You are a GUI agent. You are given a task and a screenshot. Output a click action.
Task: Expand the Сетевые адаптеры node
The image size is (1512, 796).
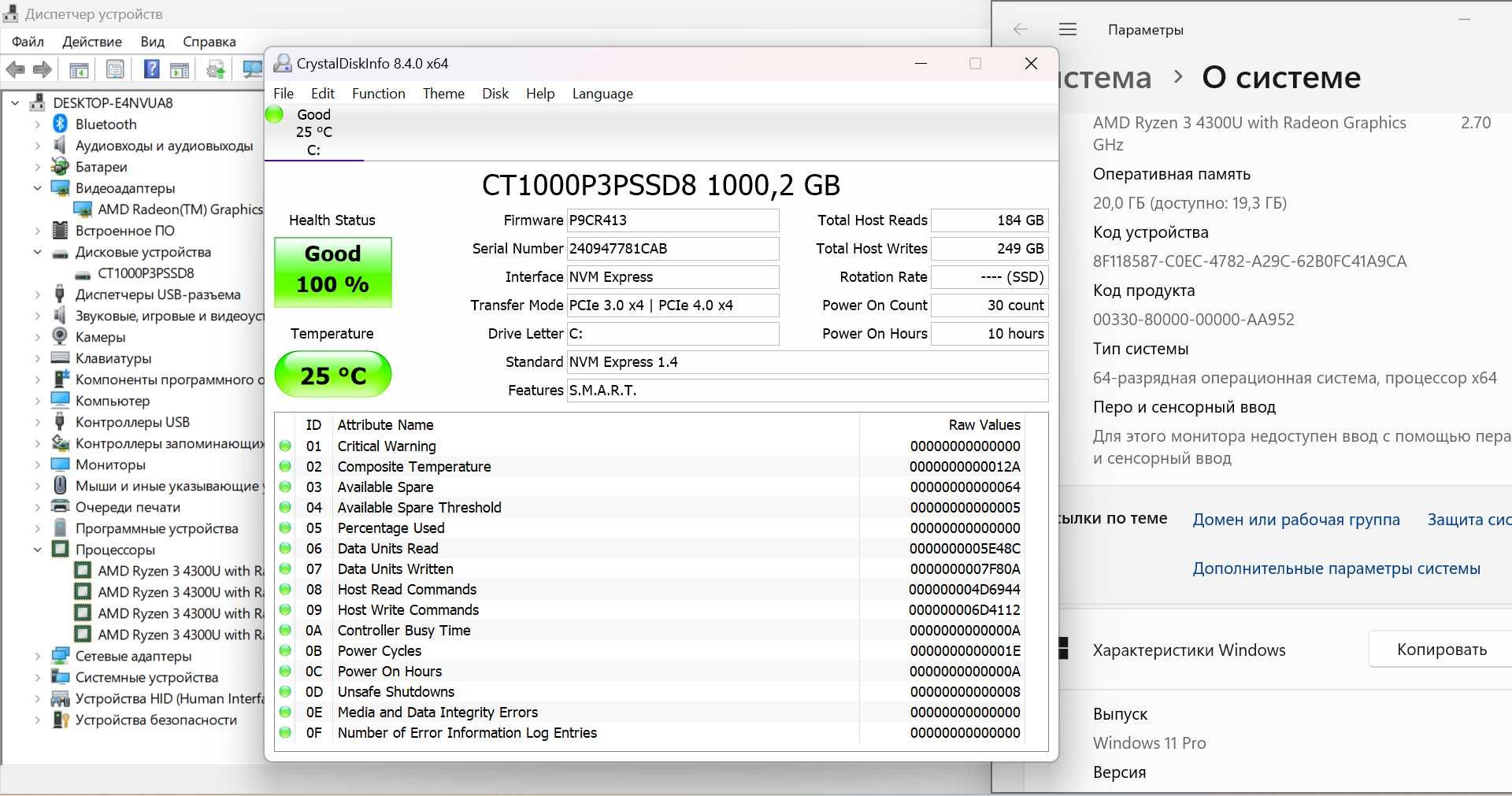coord(37,655)
